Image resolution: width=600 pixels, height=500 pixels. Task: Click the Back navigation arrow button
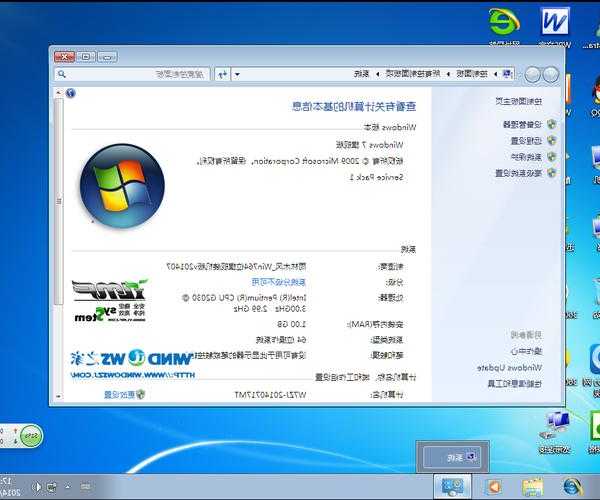pos(549,74)
